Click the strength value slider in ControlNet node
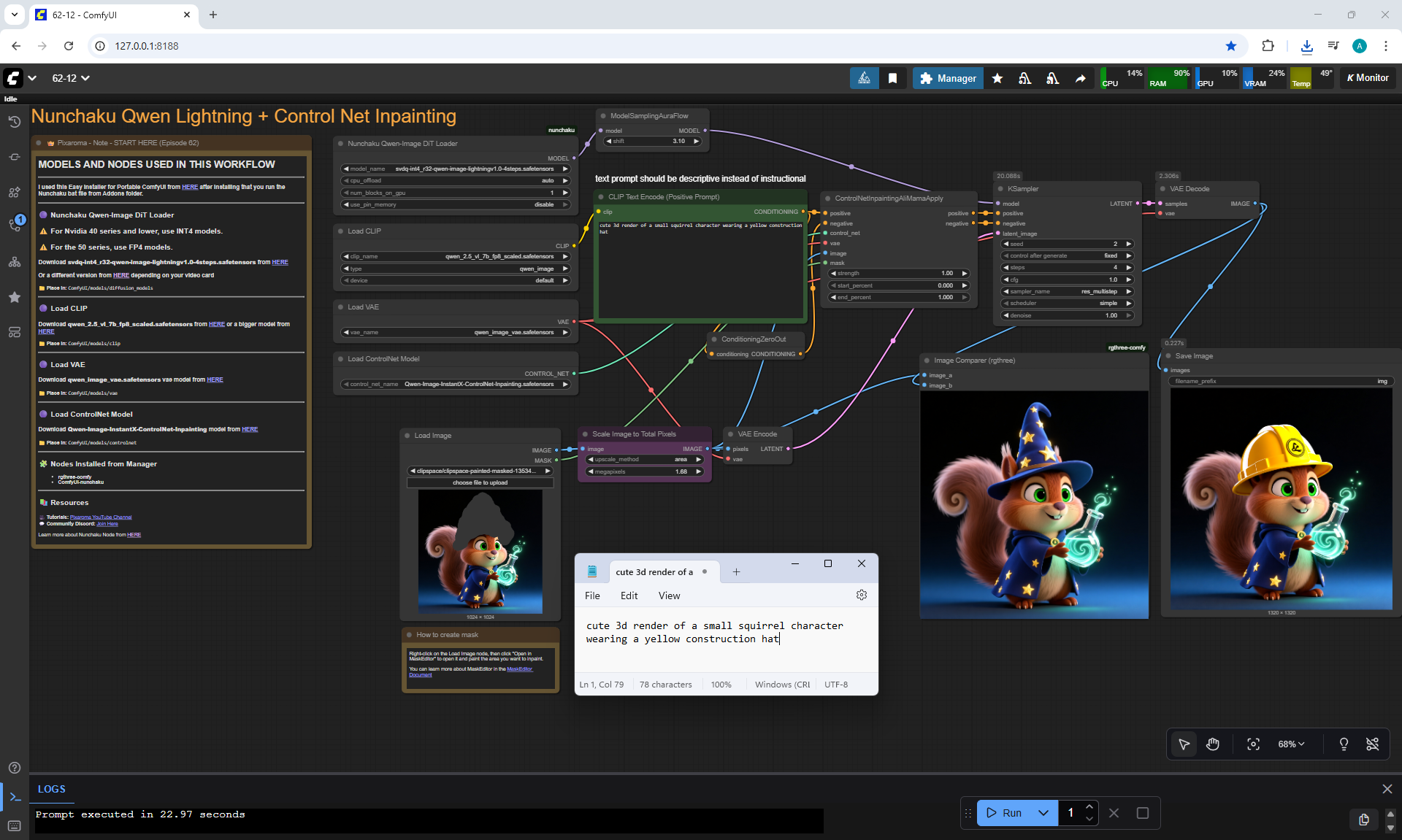Image resolution: width=1402 pixels, height=840 pixels. pyautogui.click(x=898, y=273)
